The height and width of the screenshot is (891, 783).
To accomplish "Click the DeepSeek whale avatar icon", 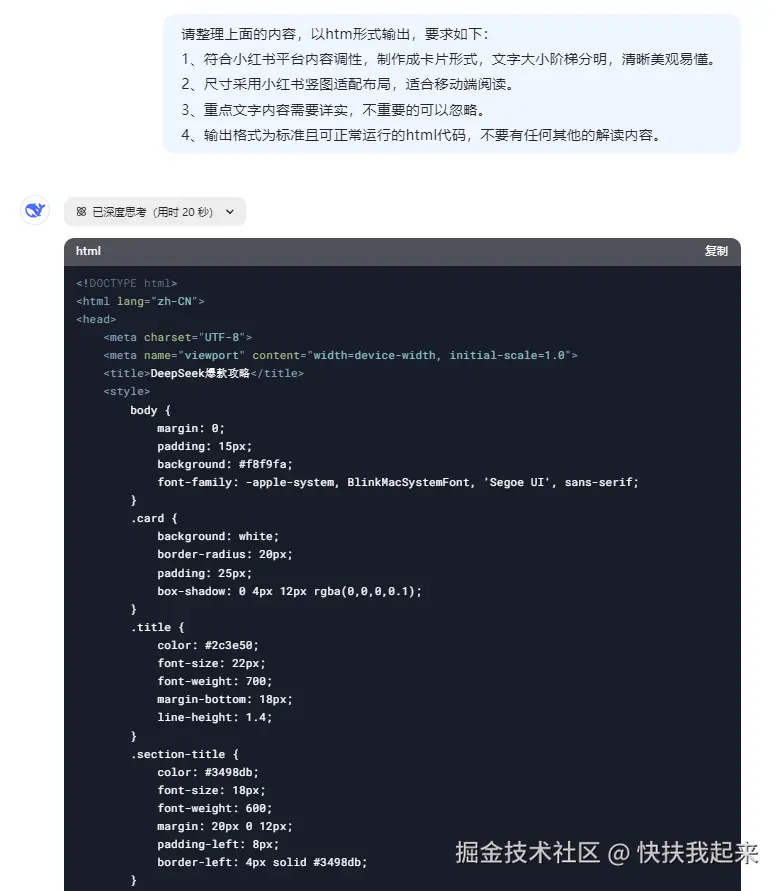I will point(35,211).
